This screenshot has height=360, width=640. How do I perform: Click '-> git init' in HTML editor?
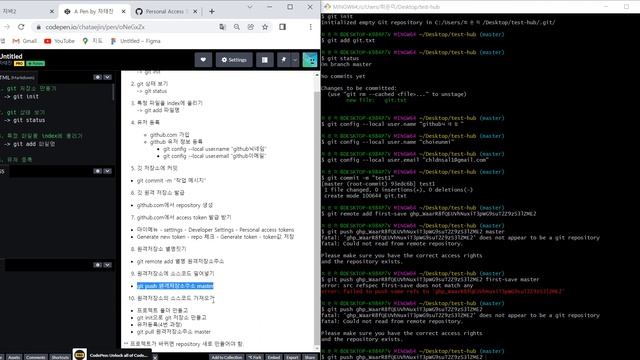(x=22, y=97)
